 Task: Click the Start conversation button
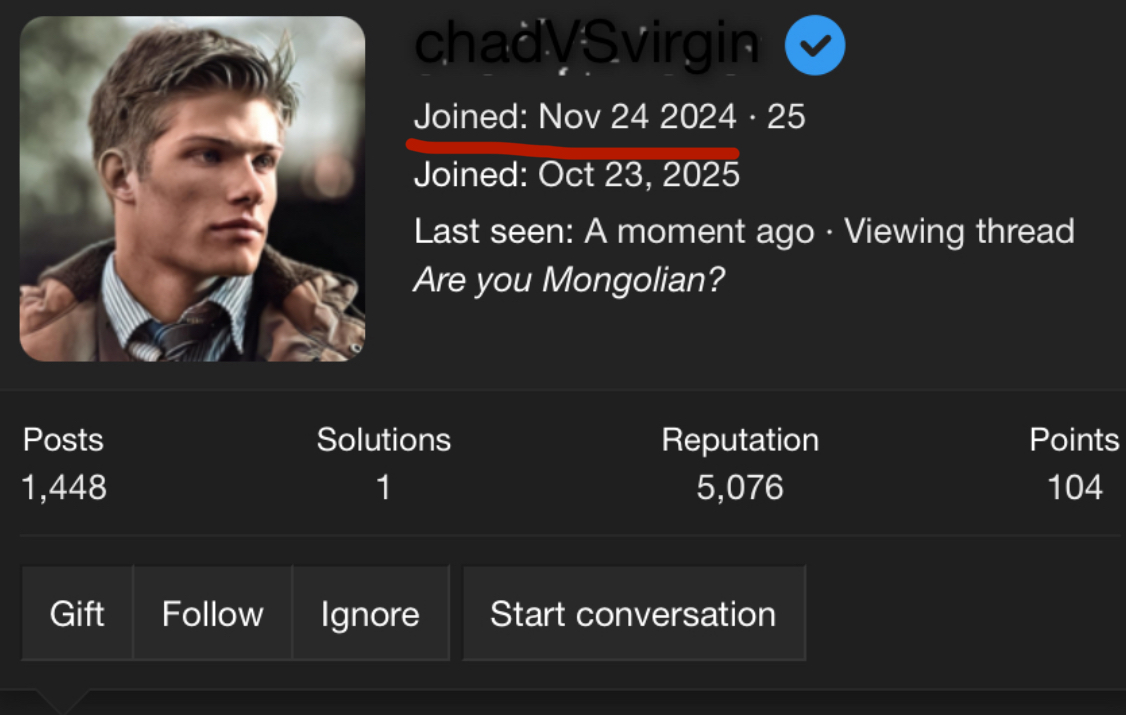tap(633, 613)
